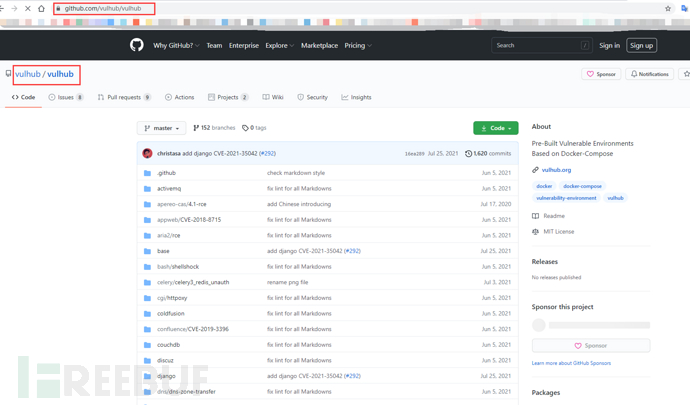Open the aria2/rce folder
The image size is (690, 405).
pyautogui.click(x=169, y=236)
